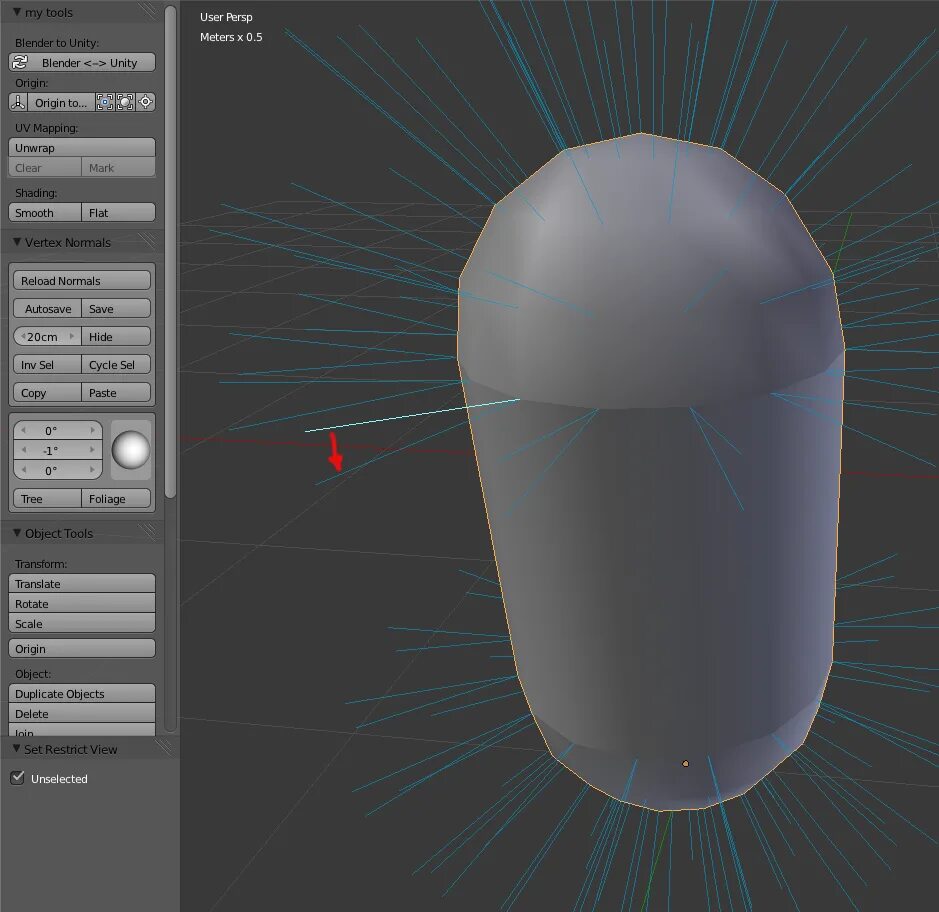This screenshot has width=939, height=912.
Task: Increase the bottom 0° angle value
Action: click(x=93, y=470)
